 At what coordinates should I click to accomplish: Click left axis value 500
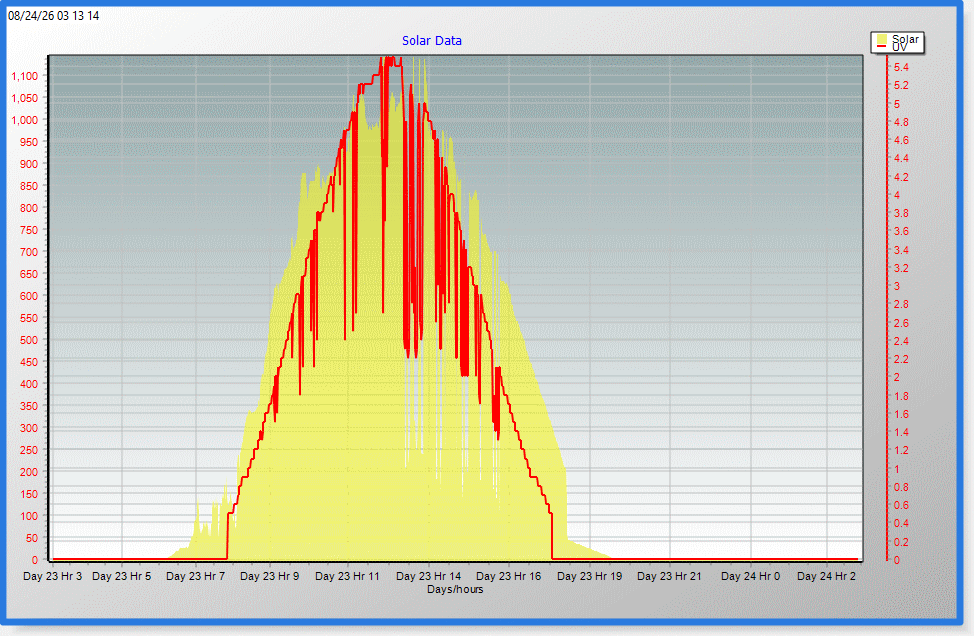pos(29,340)
